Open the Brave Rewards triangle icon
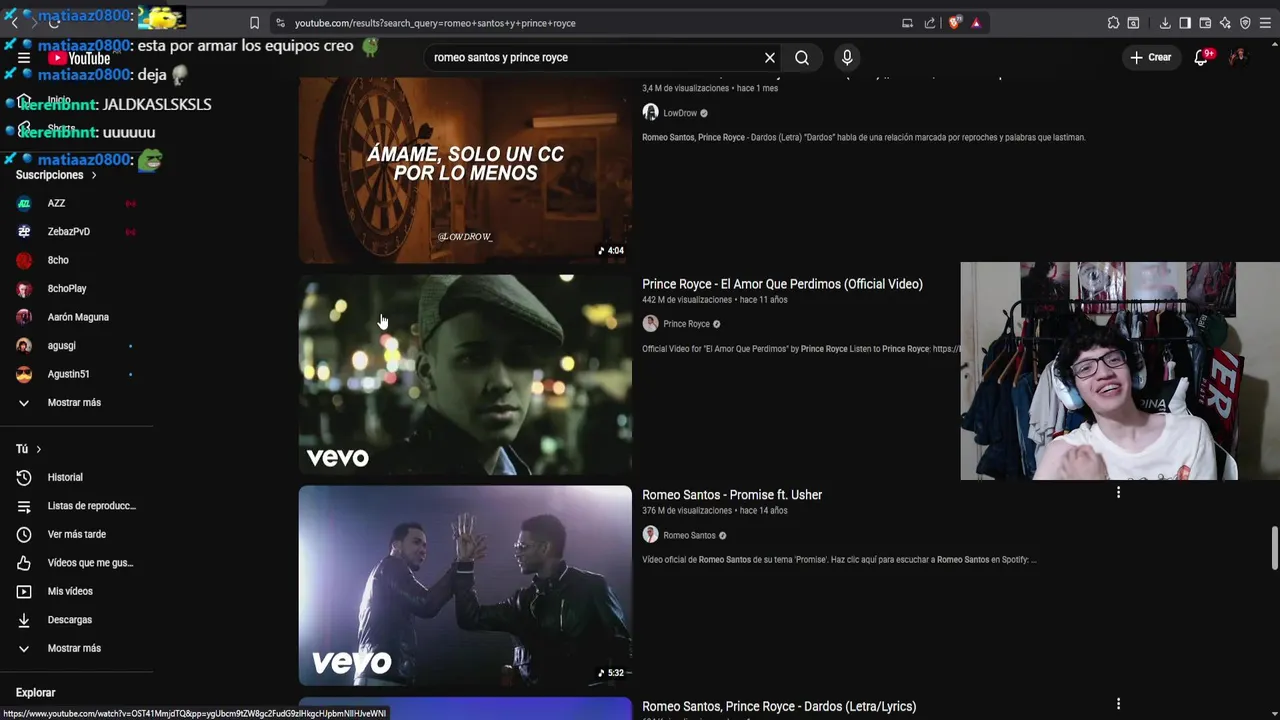 pos(976,23)
